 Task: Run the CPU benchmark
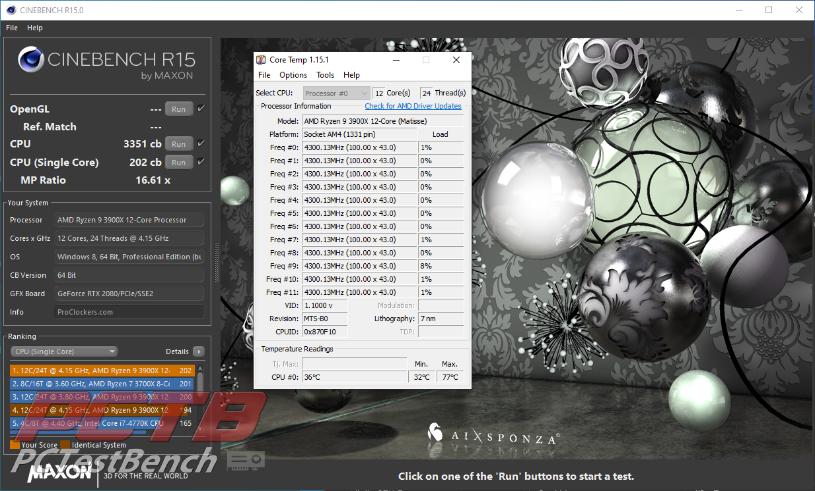(x=179, y=144)
